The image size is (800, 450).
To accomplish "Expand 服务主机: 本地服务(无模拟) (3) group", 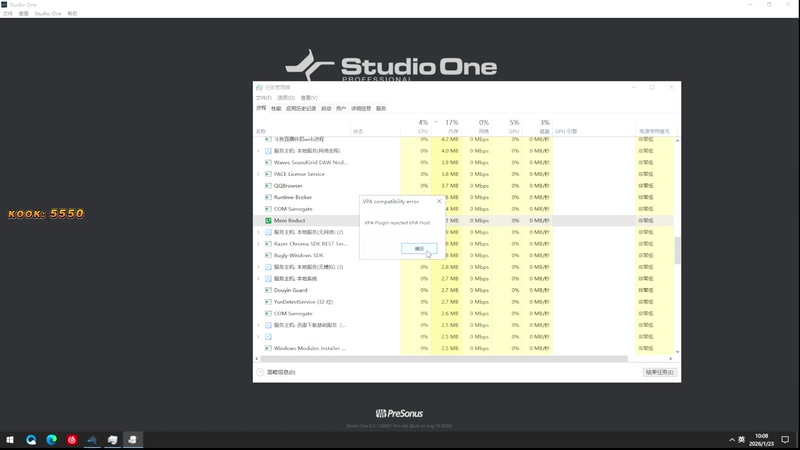I will click(258, 267).
